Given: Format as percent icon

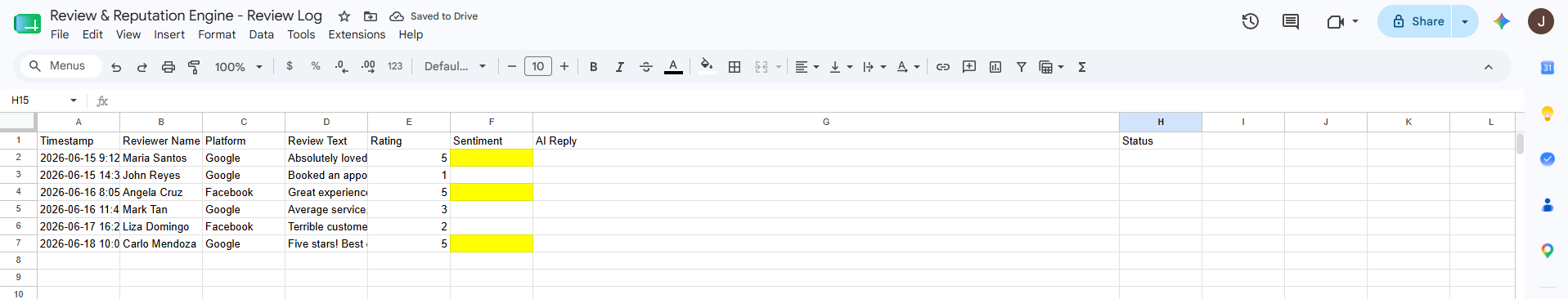Looking at the screenshot, I should point(316,66).
